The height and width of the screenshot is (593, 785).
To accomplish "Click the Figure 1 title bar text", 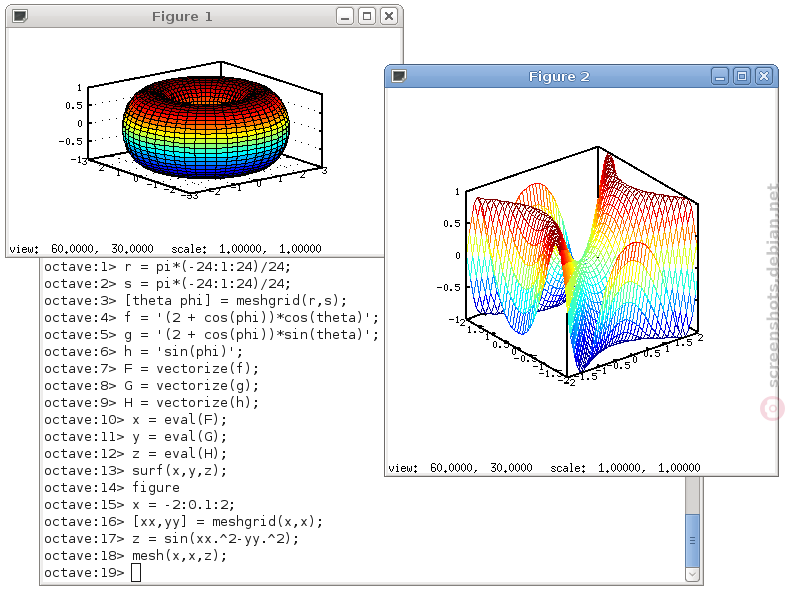I will [182, 17].
